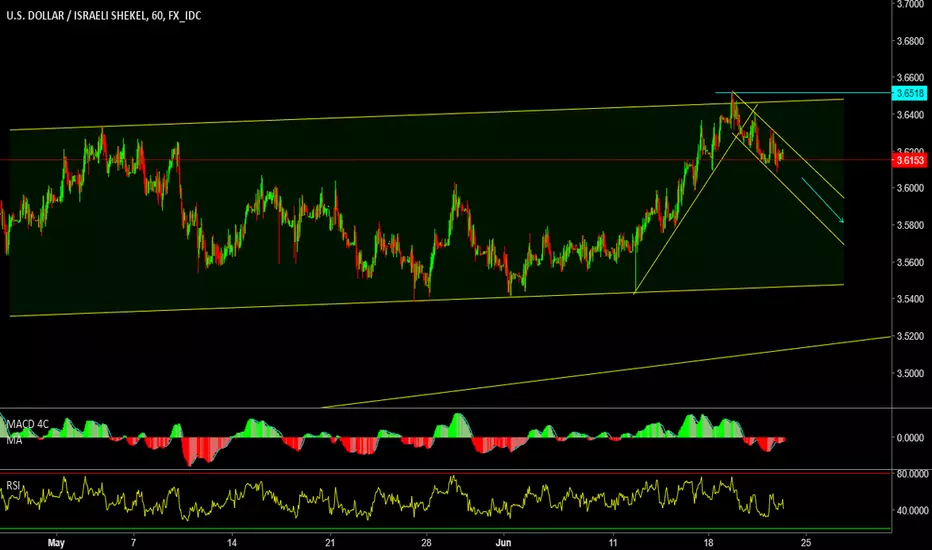Click the 3.5000 price scale value
This screenshot has width=932, height=550.
[x=910, y=373]
